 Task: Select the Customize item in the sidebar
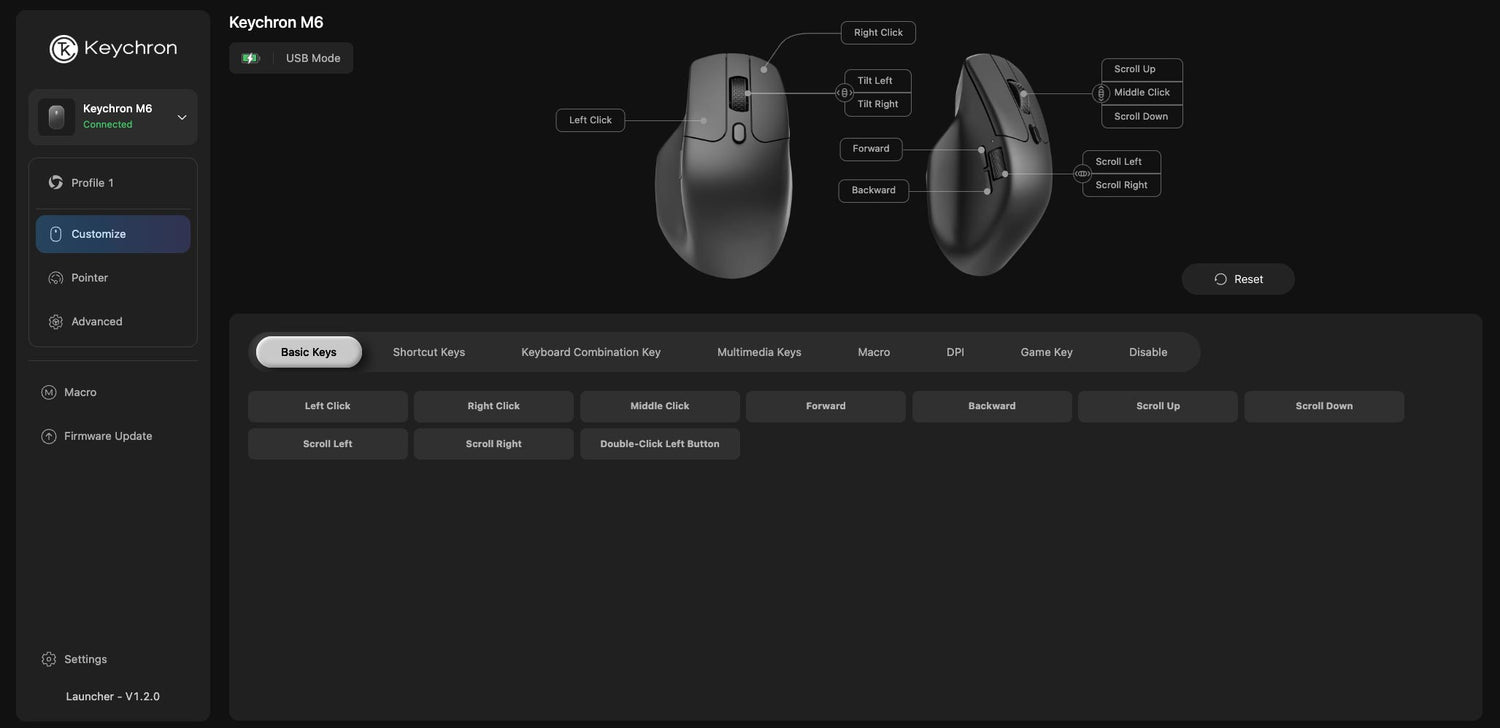click(x=113, y=234)
